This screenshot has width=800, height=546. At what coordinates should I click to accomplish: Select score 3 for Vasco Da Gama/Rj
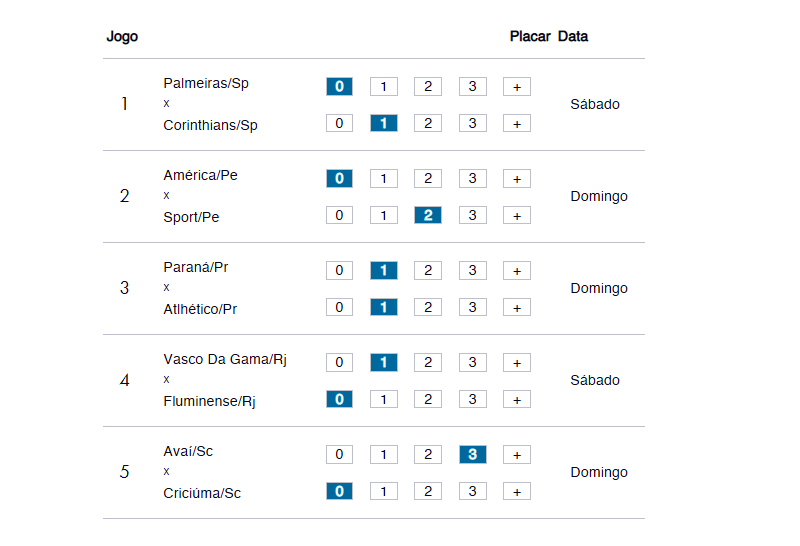pyautogui.click(x=472, y=363)
